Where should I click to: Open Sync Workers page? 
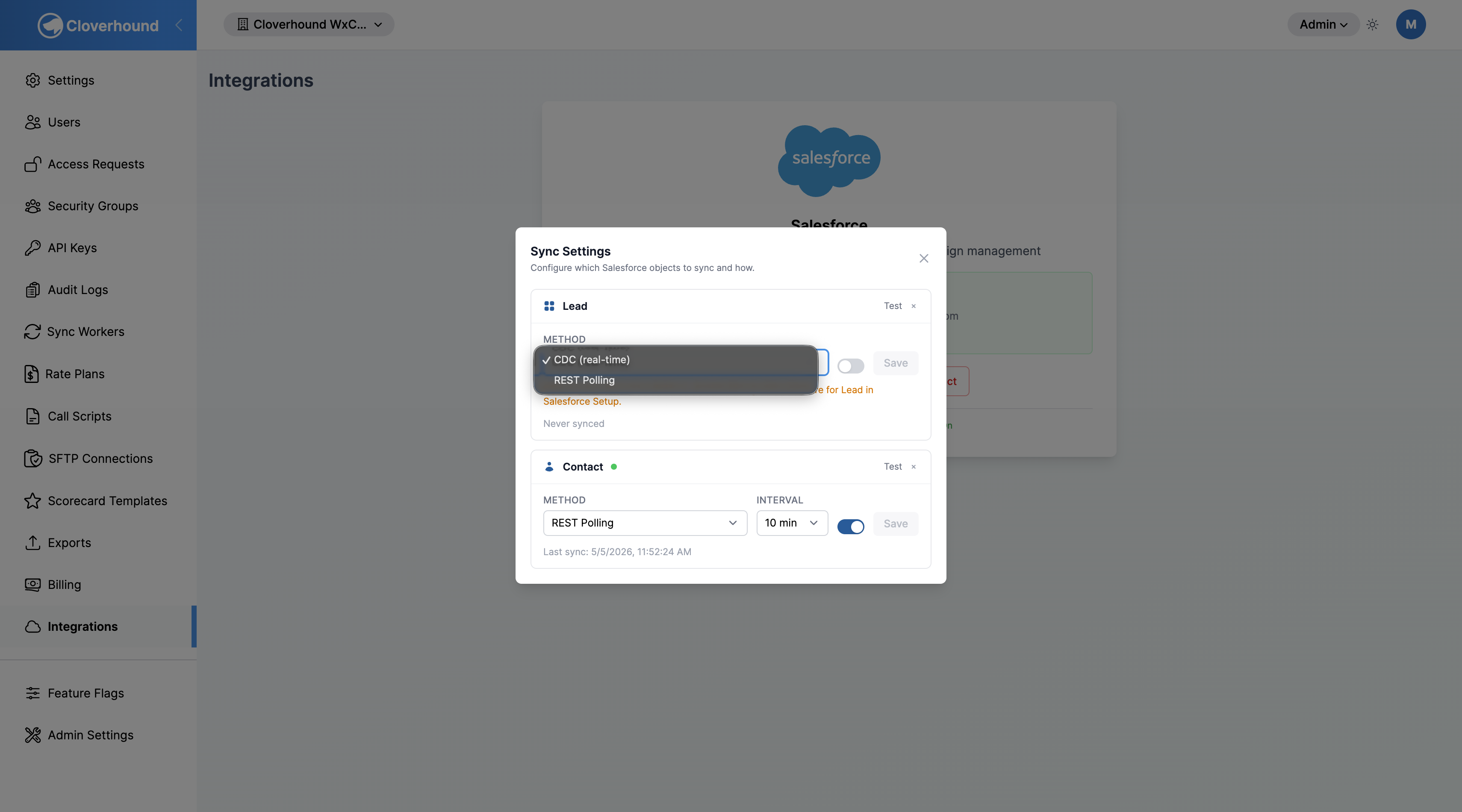click(x=85, y=331)
